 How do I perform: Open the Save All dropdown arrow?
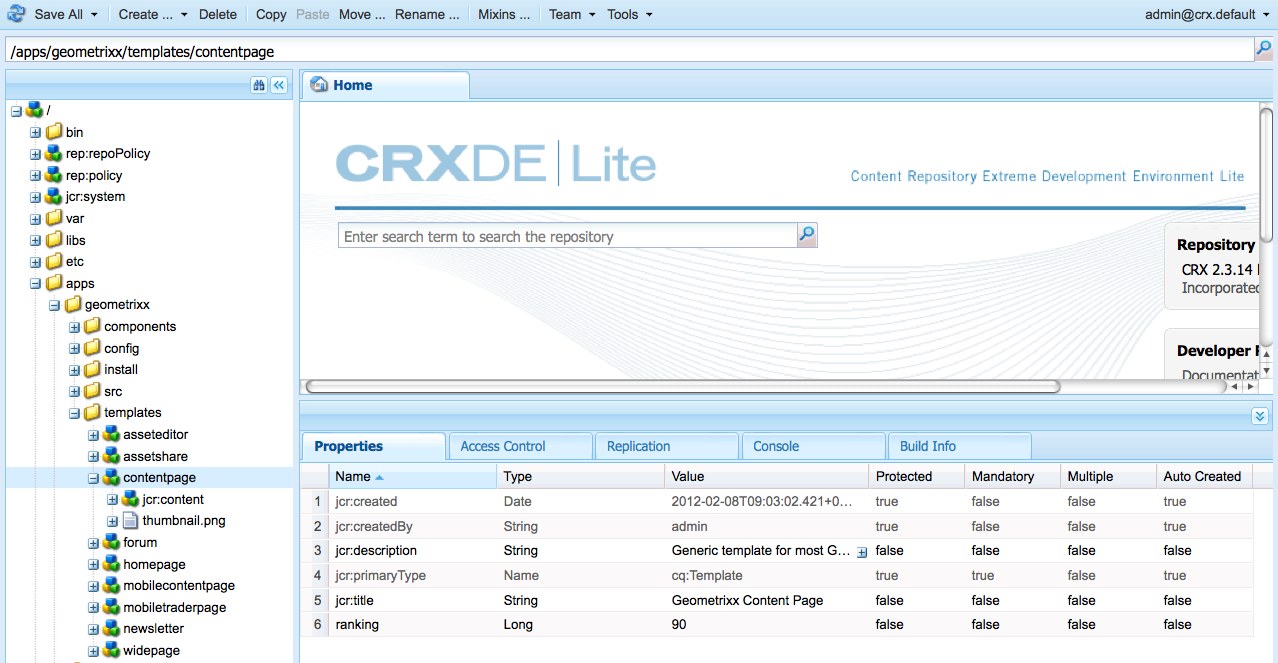(x=94, y=15)
